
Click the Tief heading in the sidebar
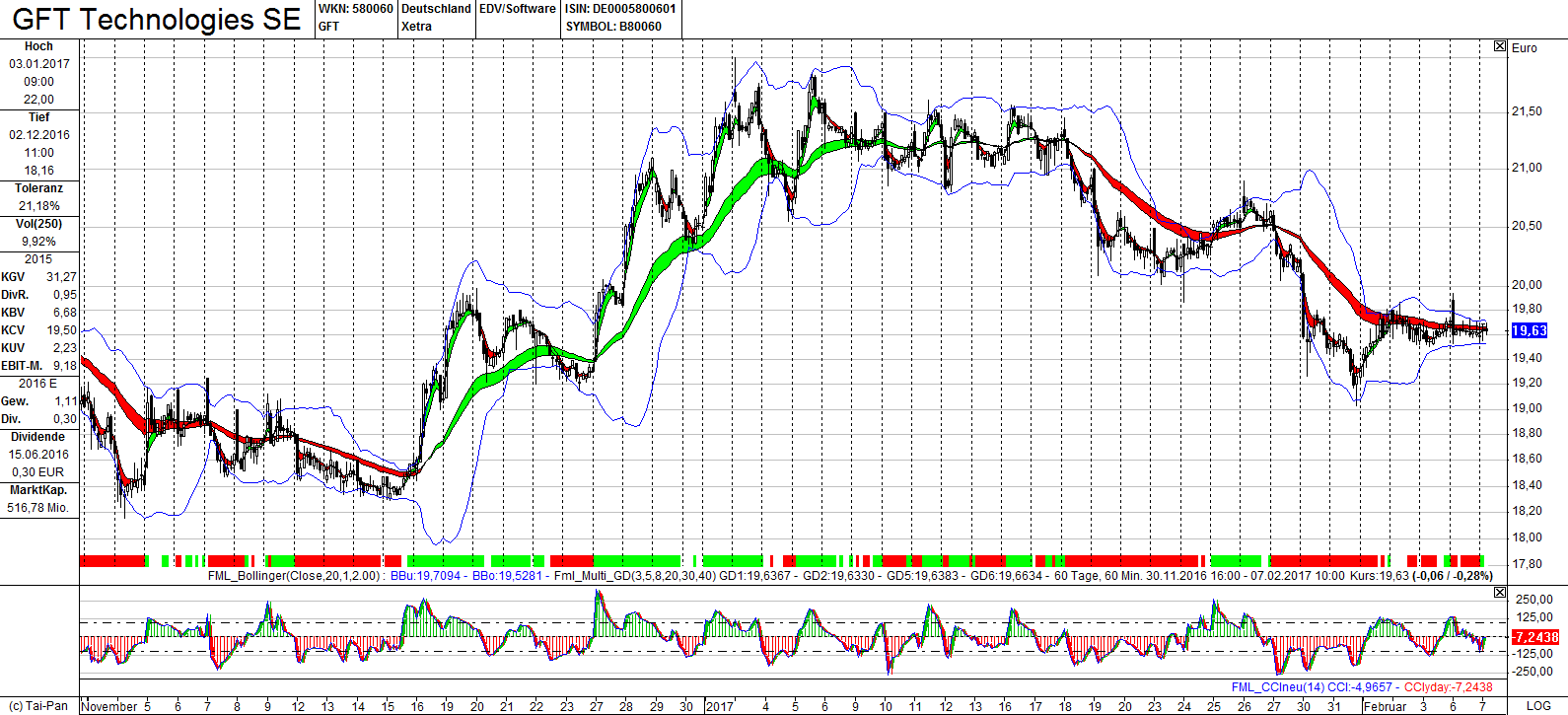(x=38, y=117)
